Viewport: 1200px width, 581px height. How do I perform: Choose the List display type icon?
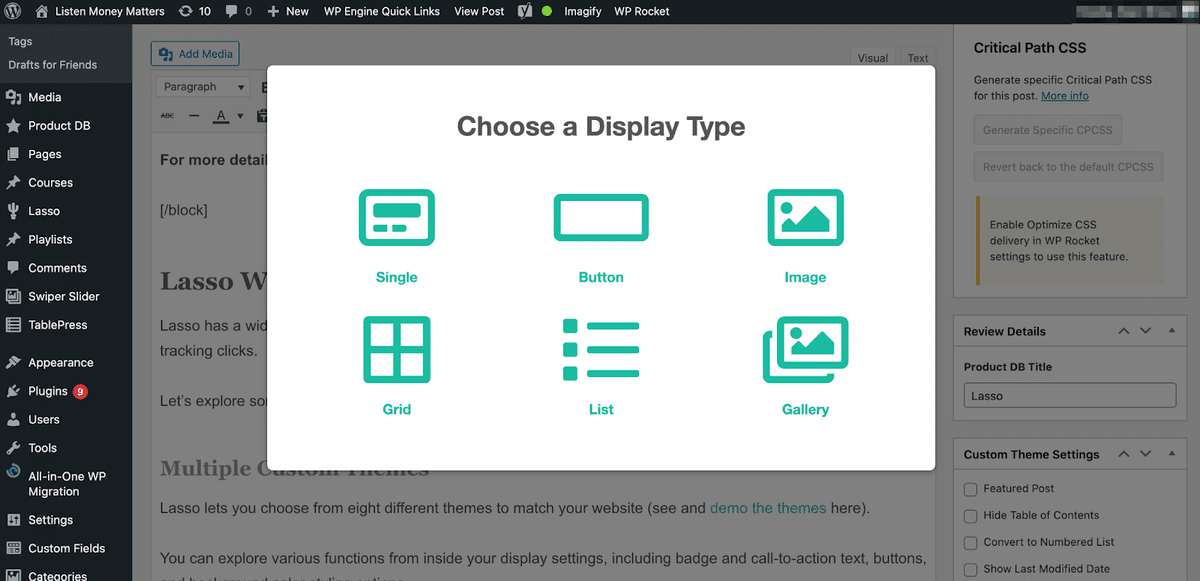tap(601, 349)
